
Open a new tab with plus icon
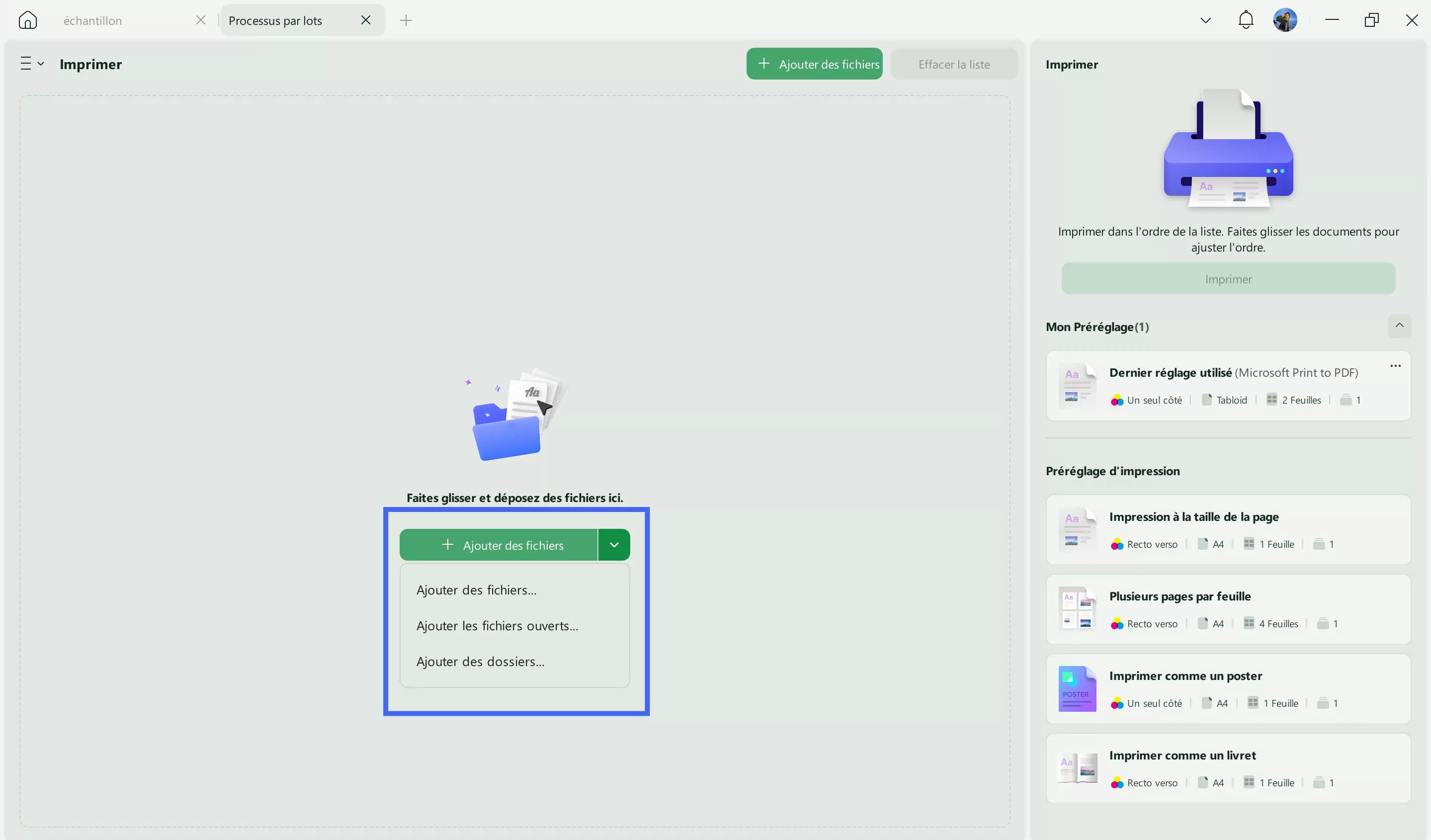click(x=406, y=21)
